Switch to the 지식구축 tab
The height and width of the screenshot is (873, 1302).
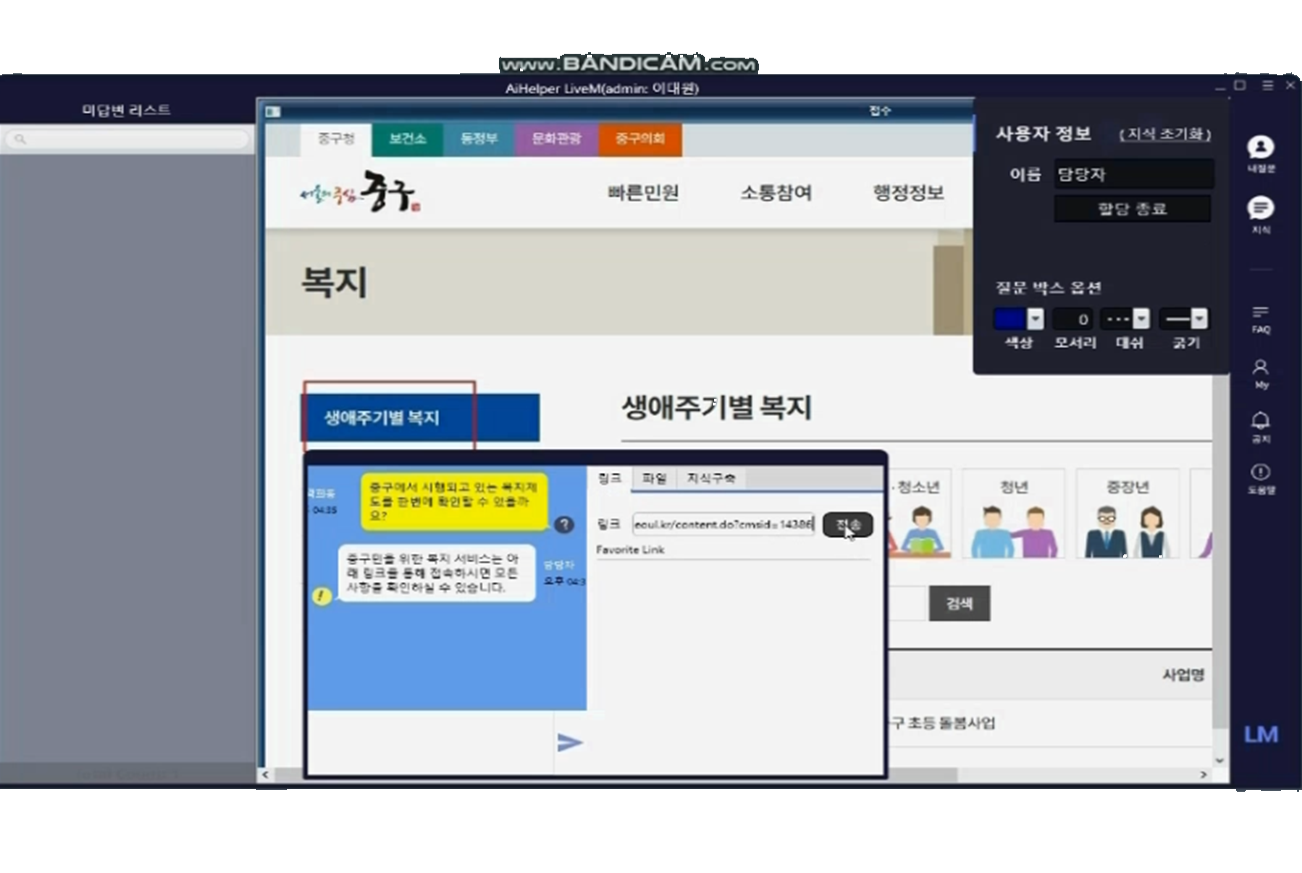pyautogui.click(x=710, y=479)
